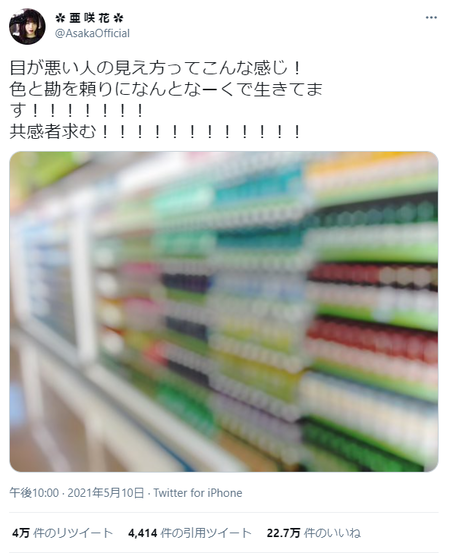Click the 4万 retweet count number

[x=21, y=533]
